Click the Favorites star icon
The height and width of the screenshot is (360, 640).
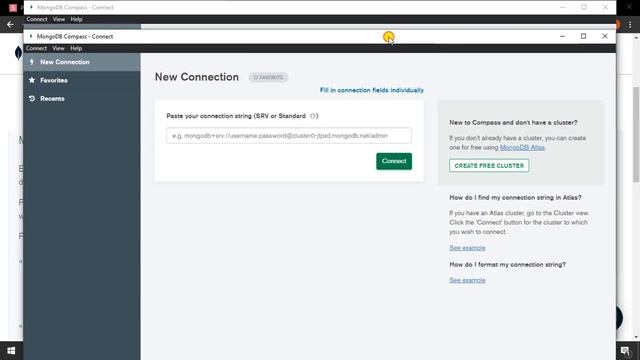point(32,80)
